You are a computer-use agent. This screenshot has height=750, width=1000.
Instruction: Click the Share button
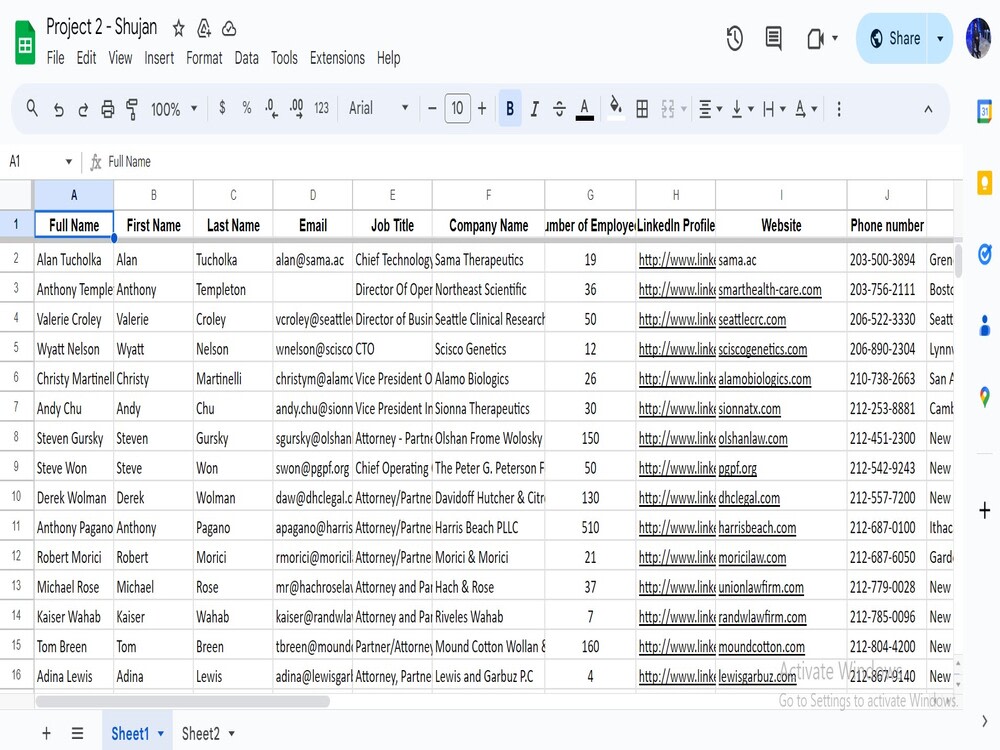[x=897, y=37]
